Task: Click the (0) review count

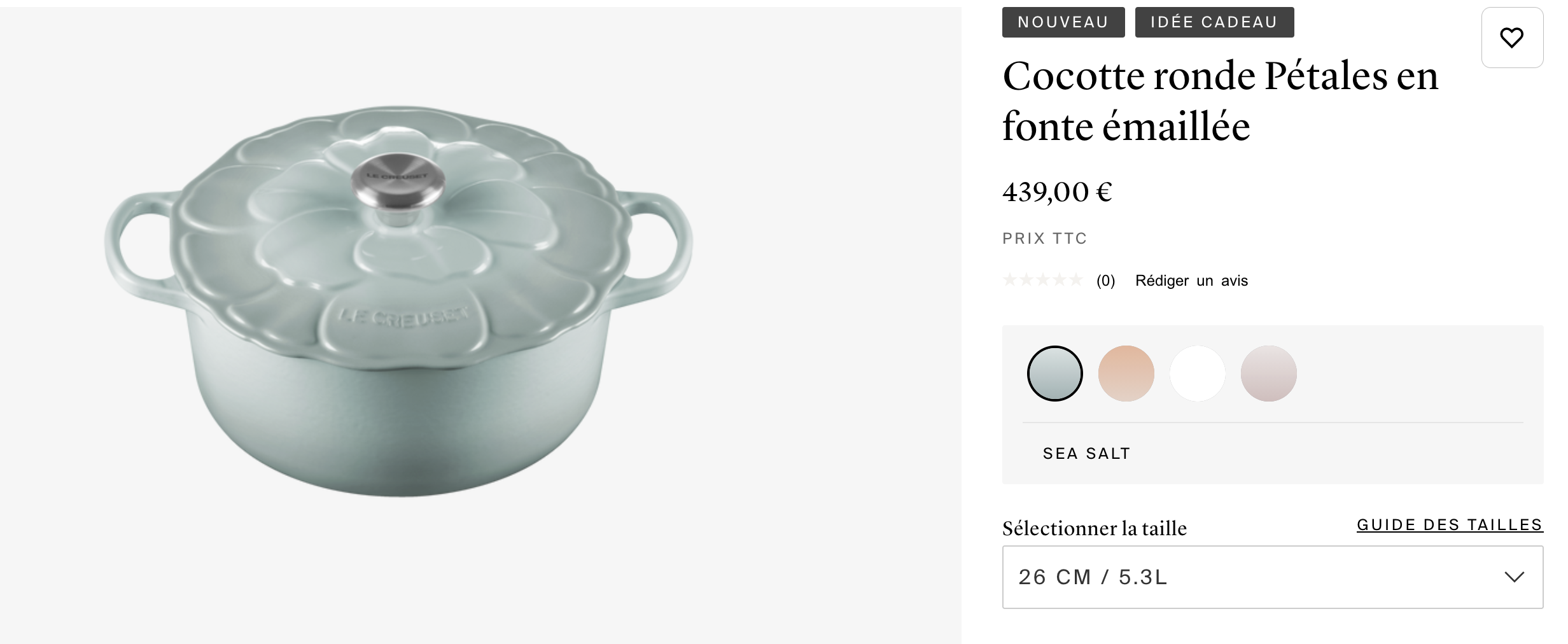Action: tap(1105, 281)
